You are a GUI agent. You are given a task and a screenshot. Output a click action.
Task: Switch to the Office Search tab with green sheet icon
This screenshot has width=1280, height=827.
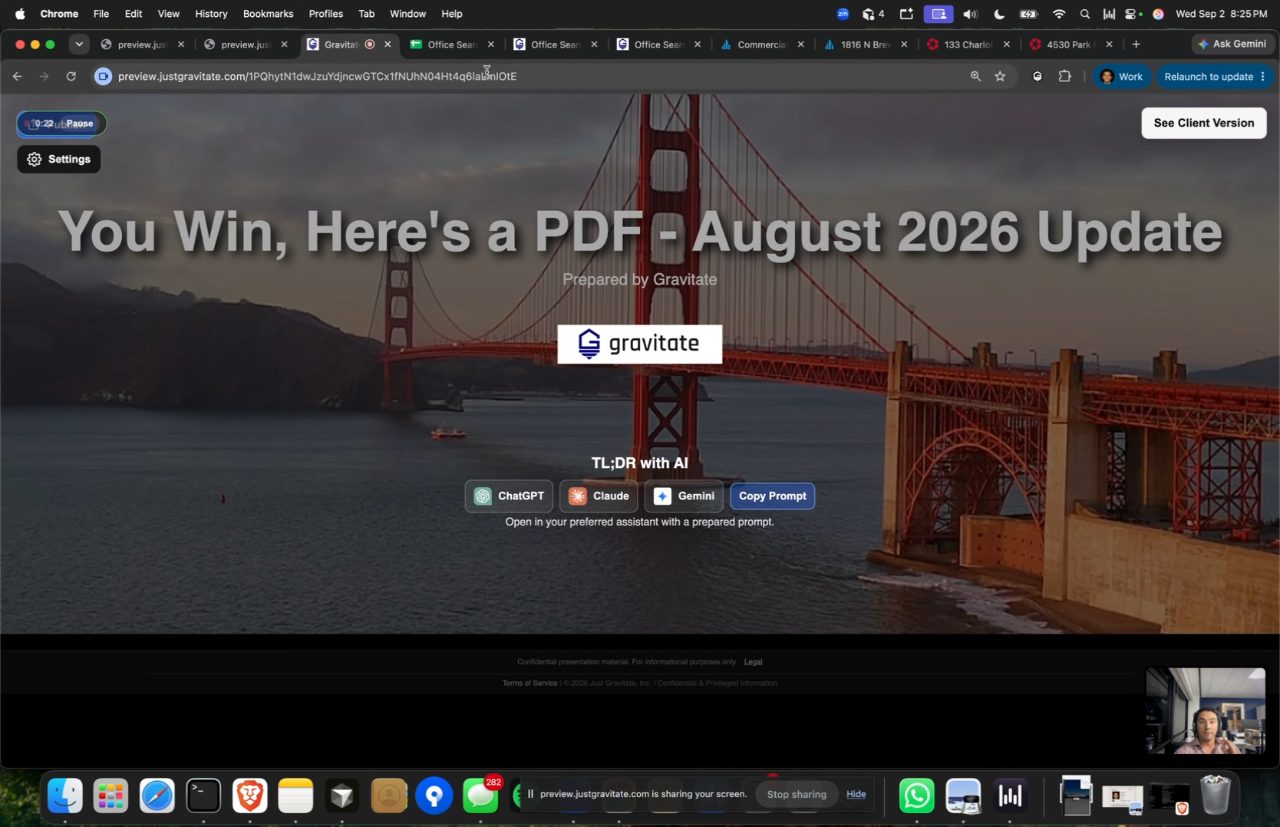point(453,44)
